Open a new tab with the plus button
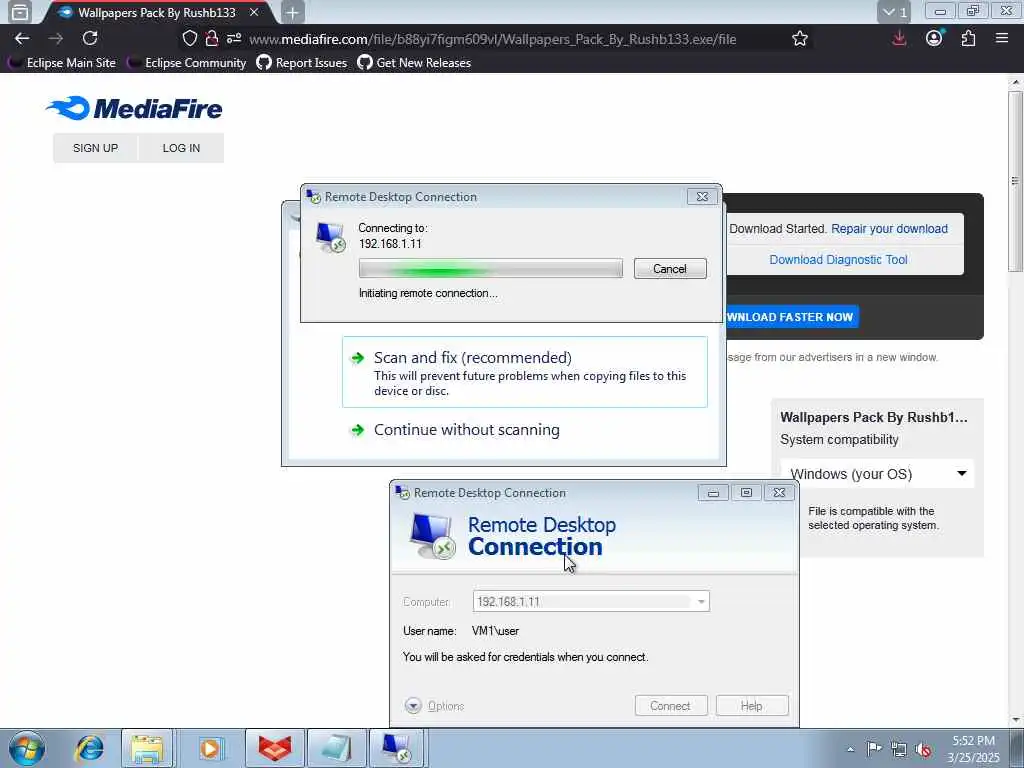Screen dimensions: 1024x768 293,12
